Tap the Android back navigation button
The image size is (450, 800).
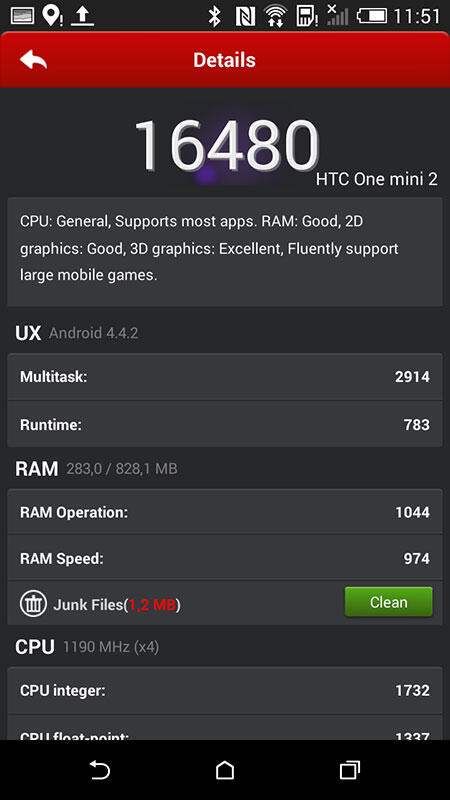pyautogui.click(x=100, y=770)
